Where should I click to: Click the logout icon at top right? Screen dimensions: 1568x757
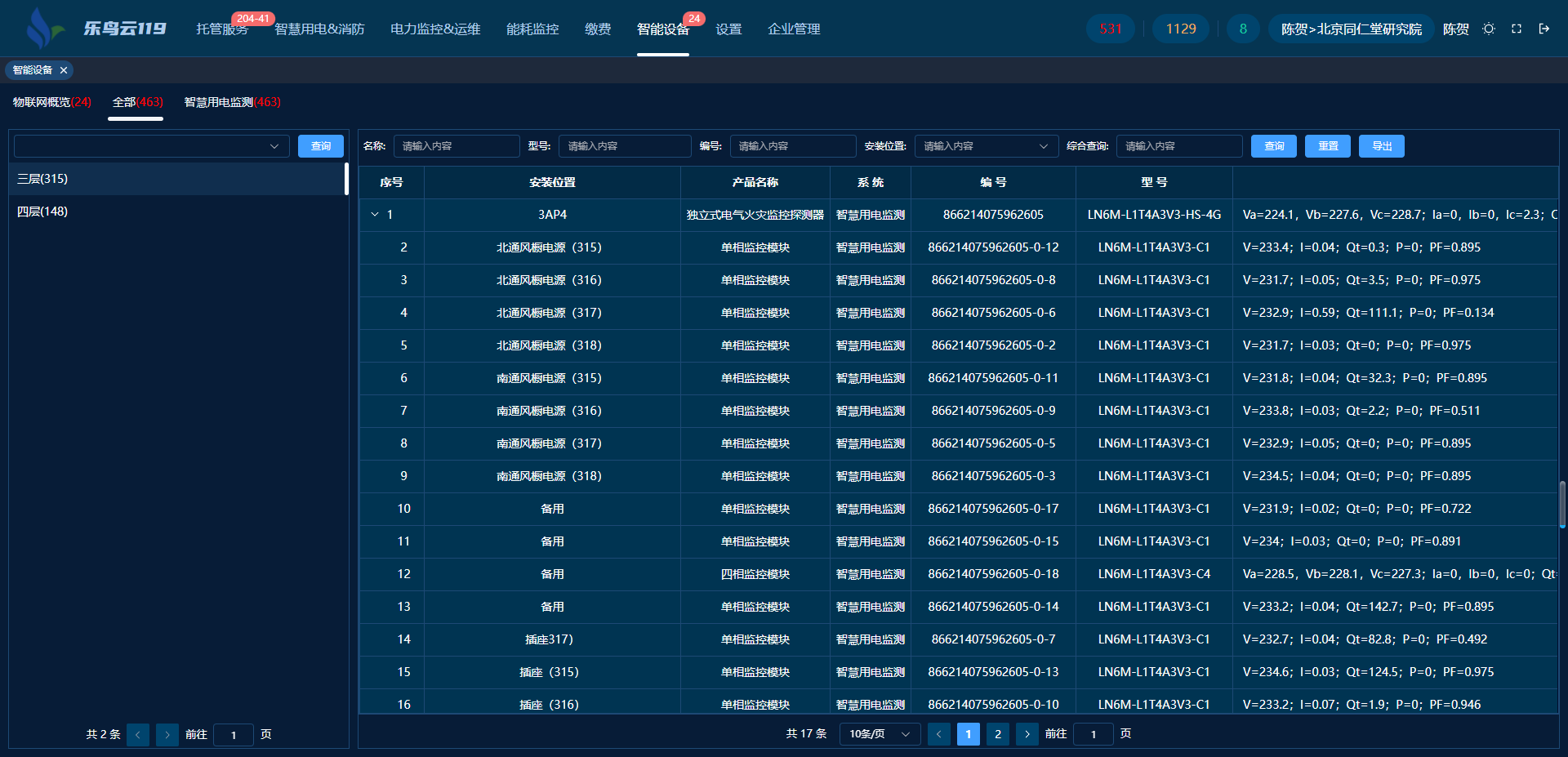click(x=1544, y=29)
